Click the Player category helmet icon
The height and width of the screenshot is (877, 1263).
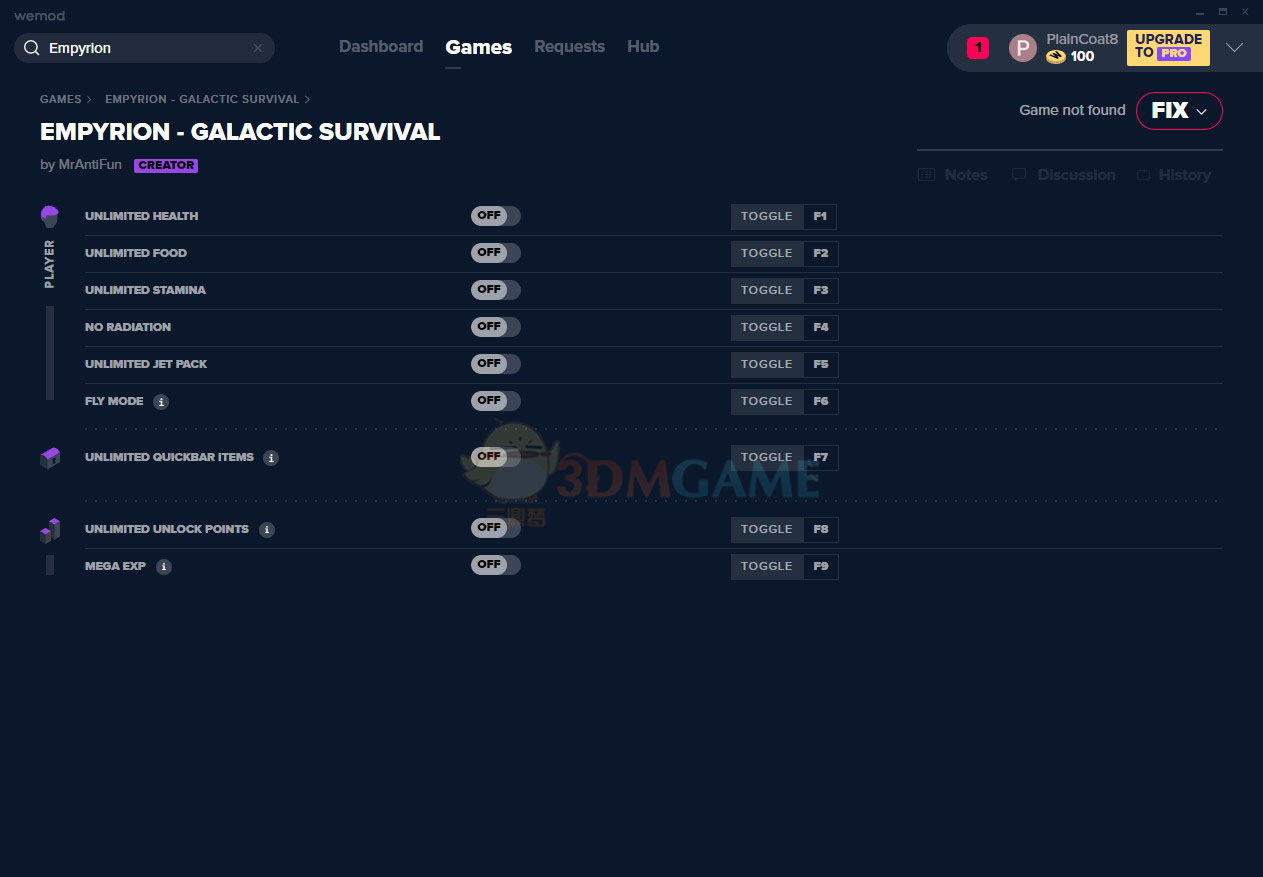[x=50, y=216]
